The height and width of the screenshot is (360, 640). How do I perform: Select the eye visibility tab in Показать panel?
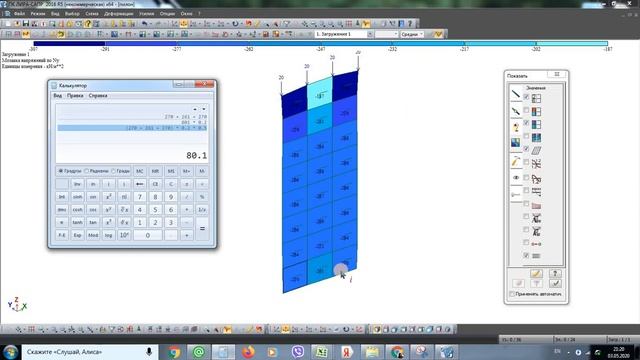(x=516, y=178)
